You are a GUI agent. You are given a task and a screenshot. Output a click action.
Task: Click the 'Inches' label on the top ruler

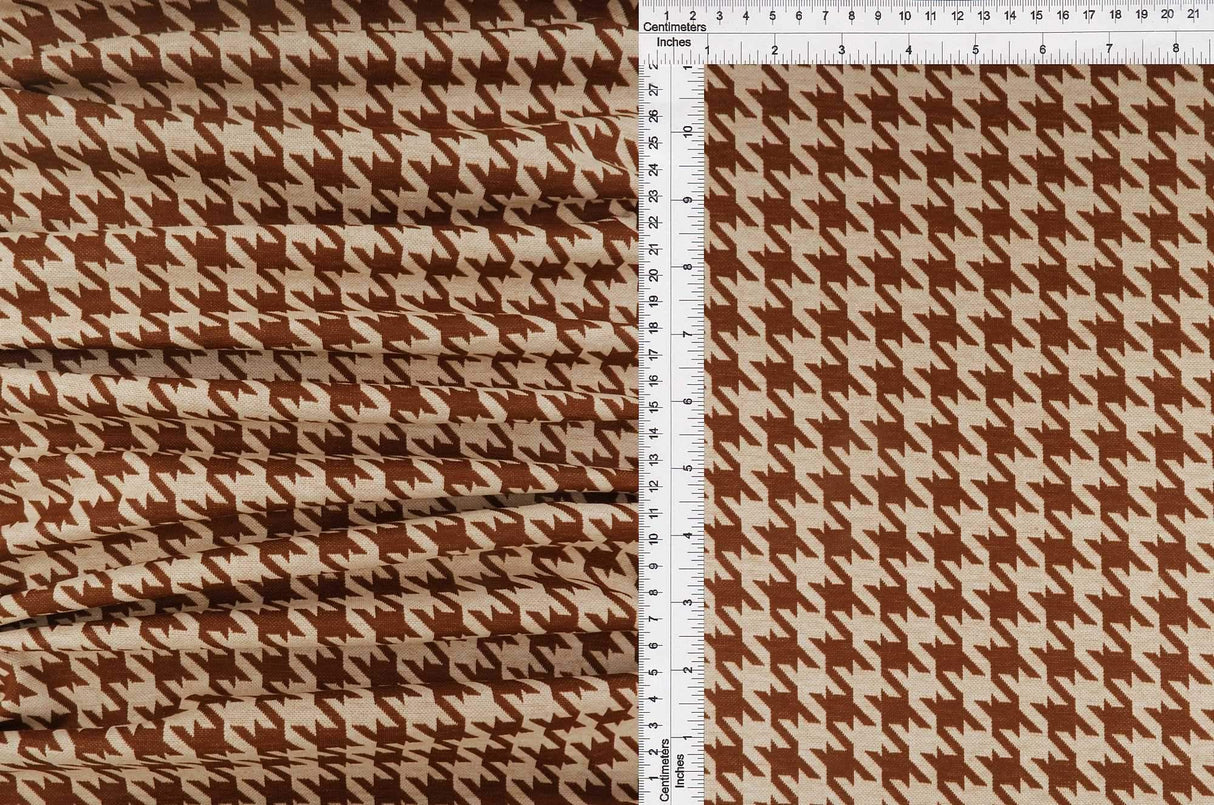tap(676, 42)
